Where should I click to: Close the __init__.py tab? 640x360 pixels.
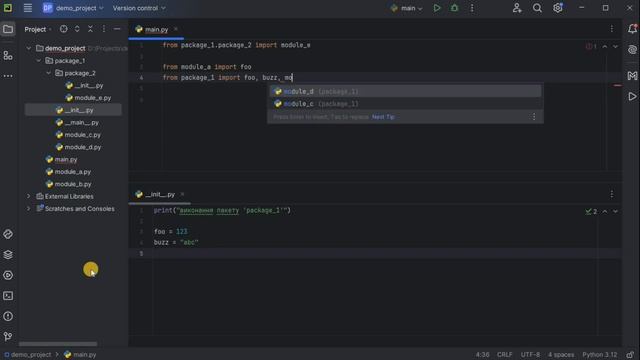(182, 194)
